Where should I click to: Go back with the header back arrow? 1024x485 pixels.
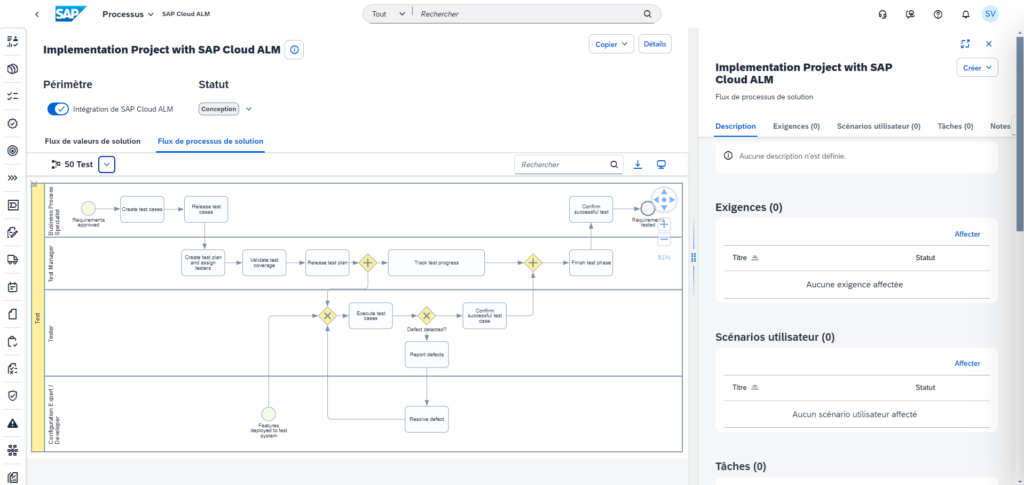click(37, 14)
